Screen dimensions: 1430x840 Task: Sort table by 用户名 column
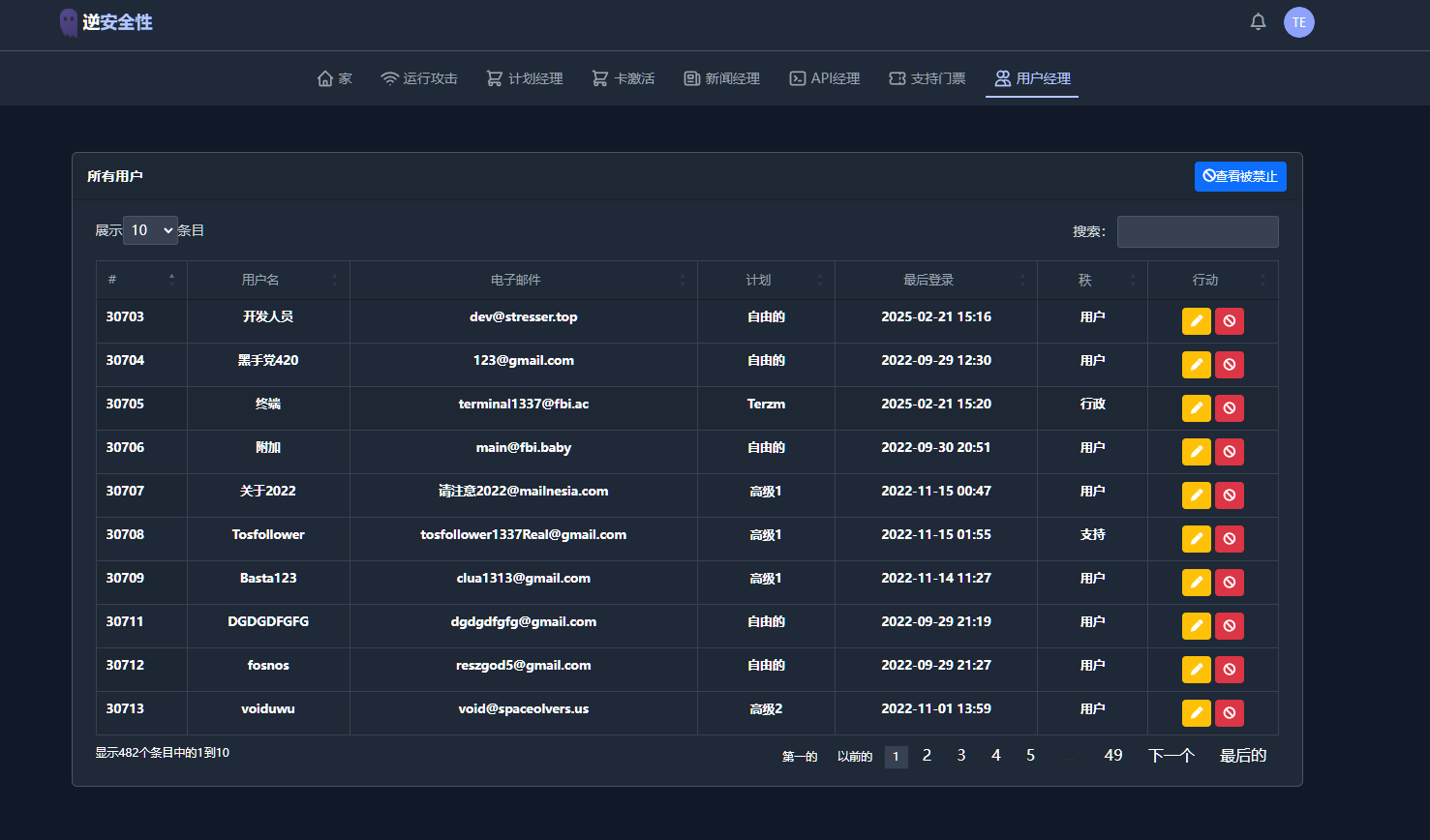coord(268,280)
